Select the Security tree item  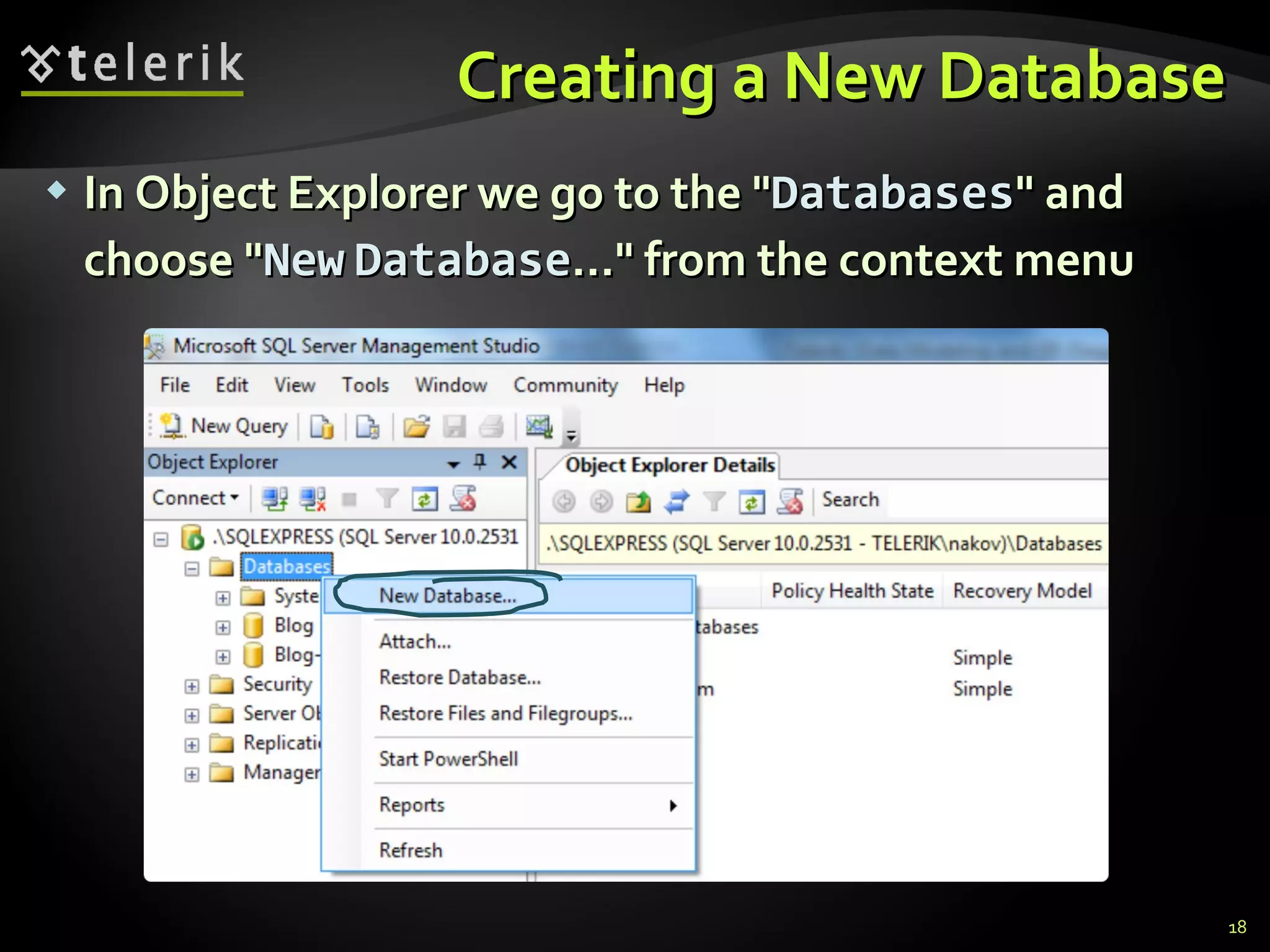pyautogui.click(x=278, y=684)
